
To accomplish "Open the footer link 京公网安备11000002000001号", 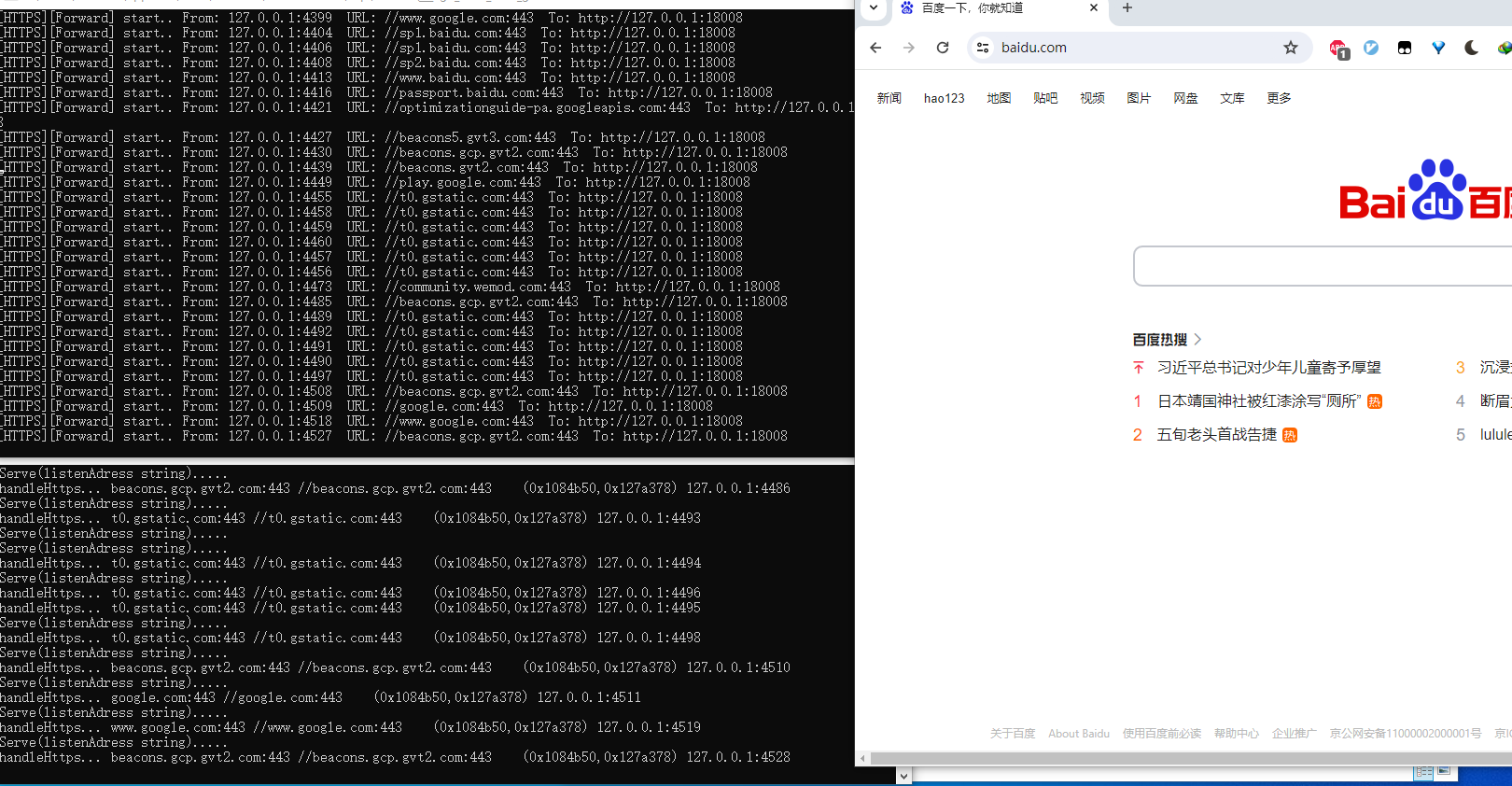I will point(1406,734).
